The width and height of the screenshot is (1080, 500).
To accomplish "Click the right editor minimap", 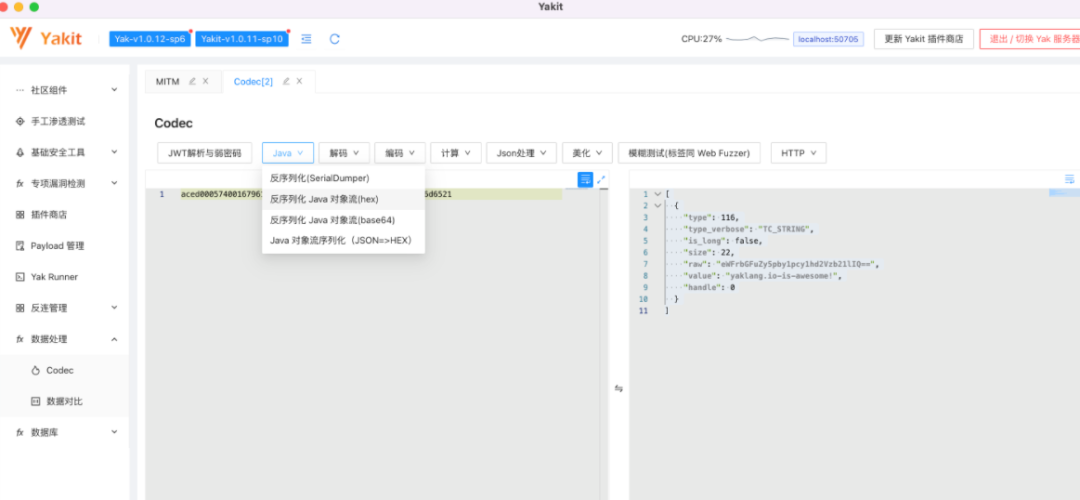I will 1064,194.
